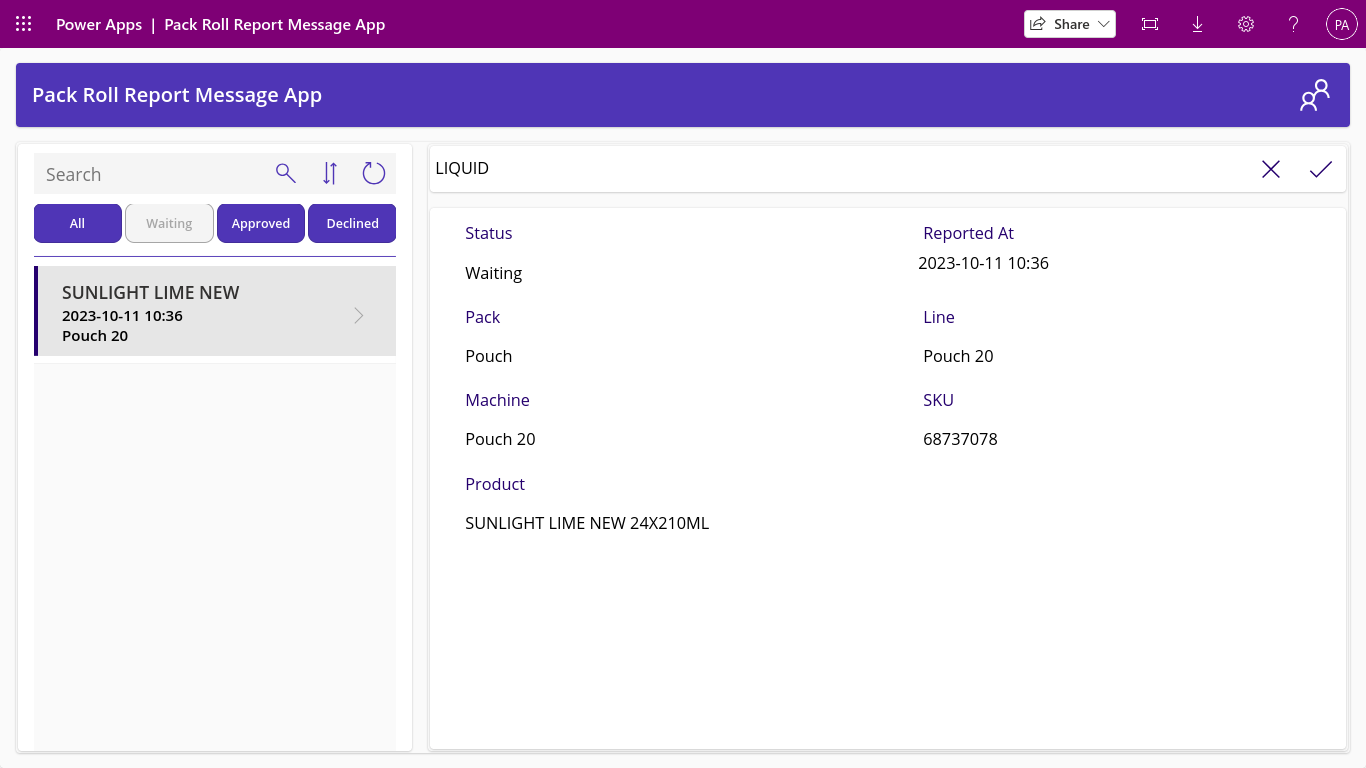Approve the report with the checkmark icon
The image size is (1366, 768).
[1321, 169]
